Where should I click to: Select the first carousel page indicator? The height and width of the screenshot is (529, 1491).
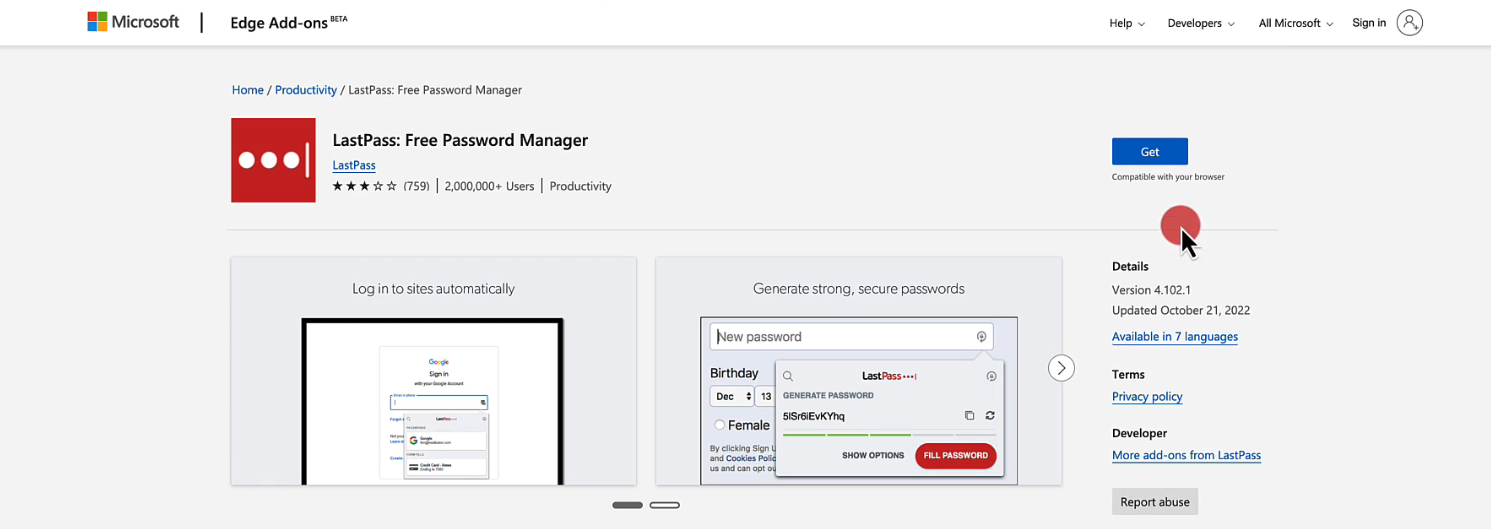point(627,505)
